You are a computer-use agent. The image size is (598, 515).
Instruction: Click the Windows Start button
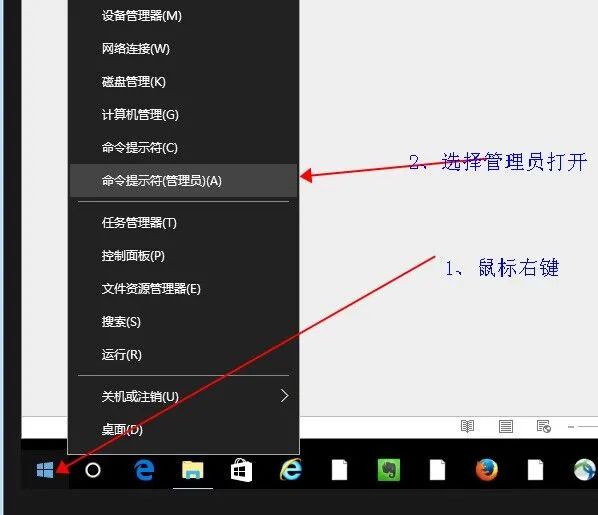coord(45,470)
